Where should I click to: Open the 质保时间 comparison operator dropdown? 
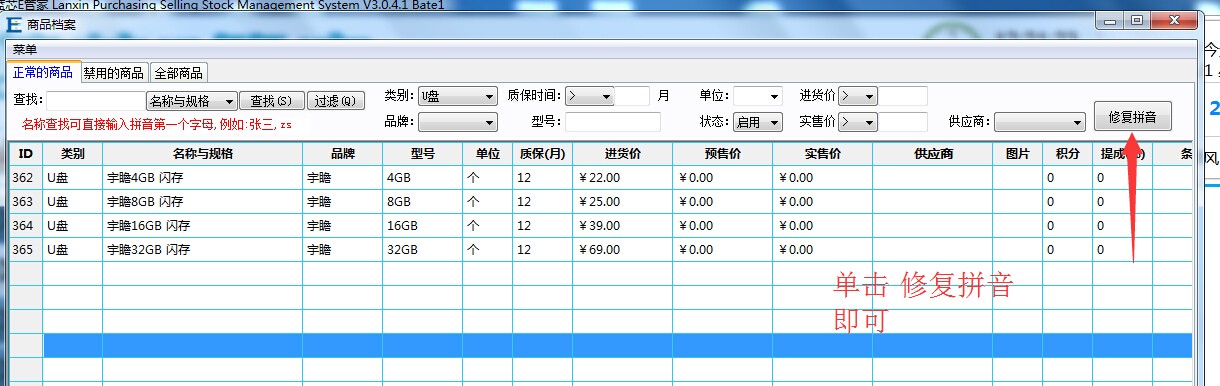tap(589, 96)
